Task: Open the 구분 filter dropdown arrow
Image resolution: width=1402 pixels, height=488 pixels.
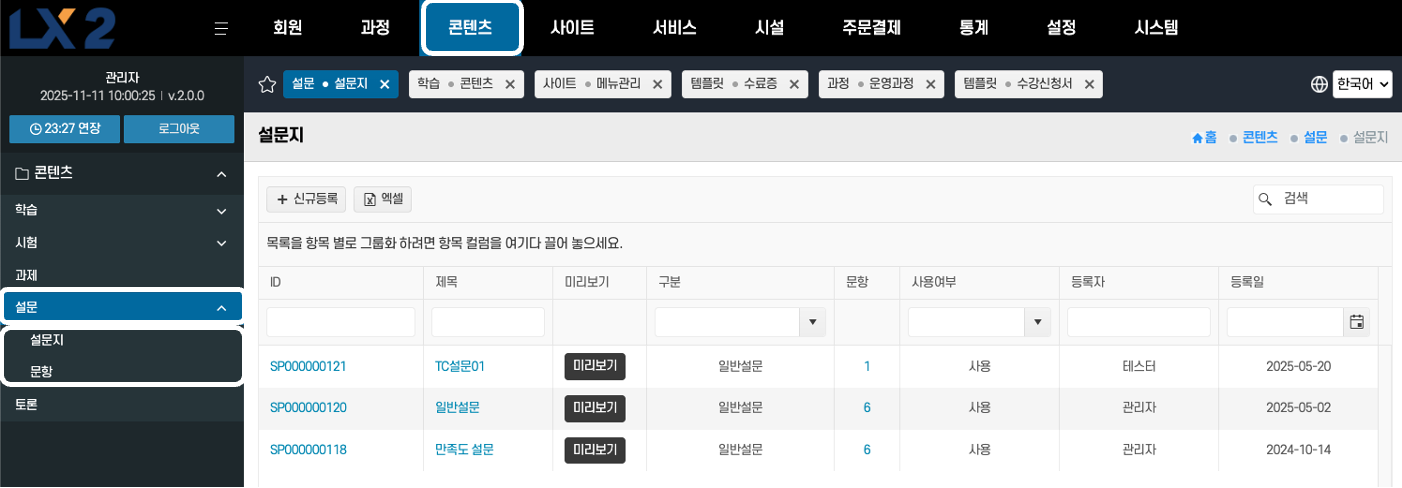Action: [812, 322]
